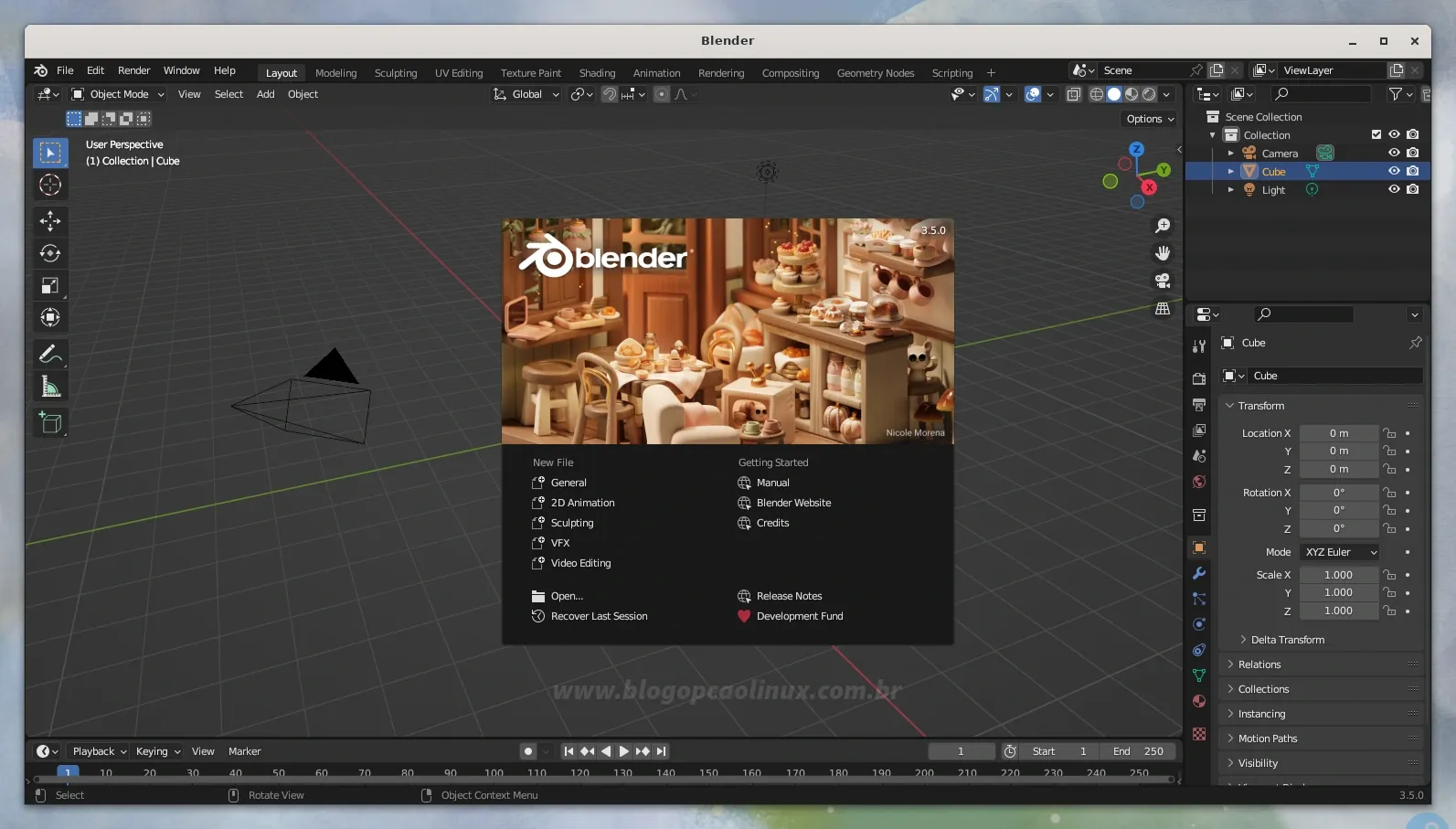Hide Light in viewport via eye icon
The width and height of the screenshot is (1456, 829).
point(1394,189)
